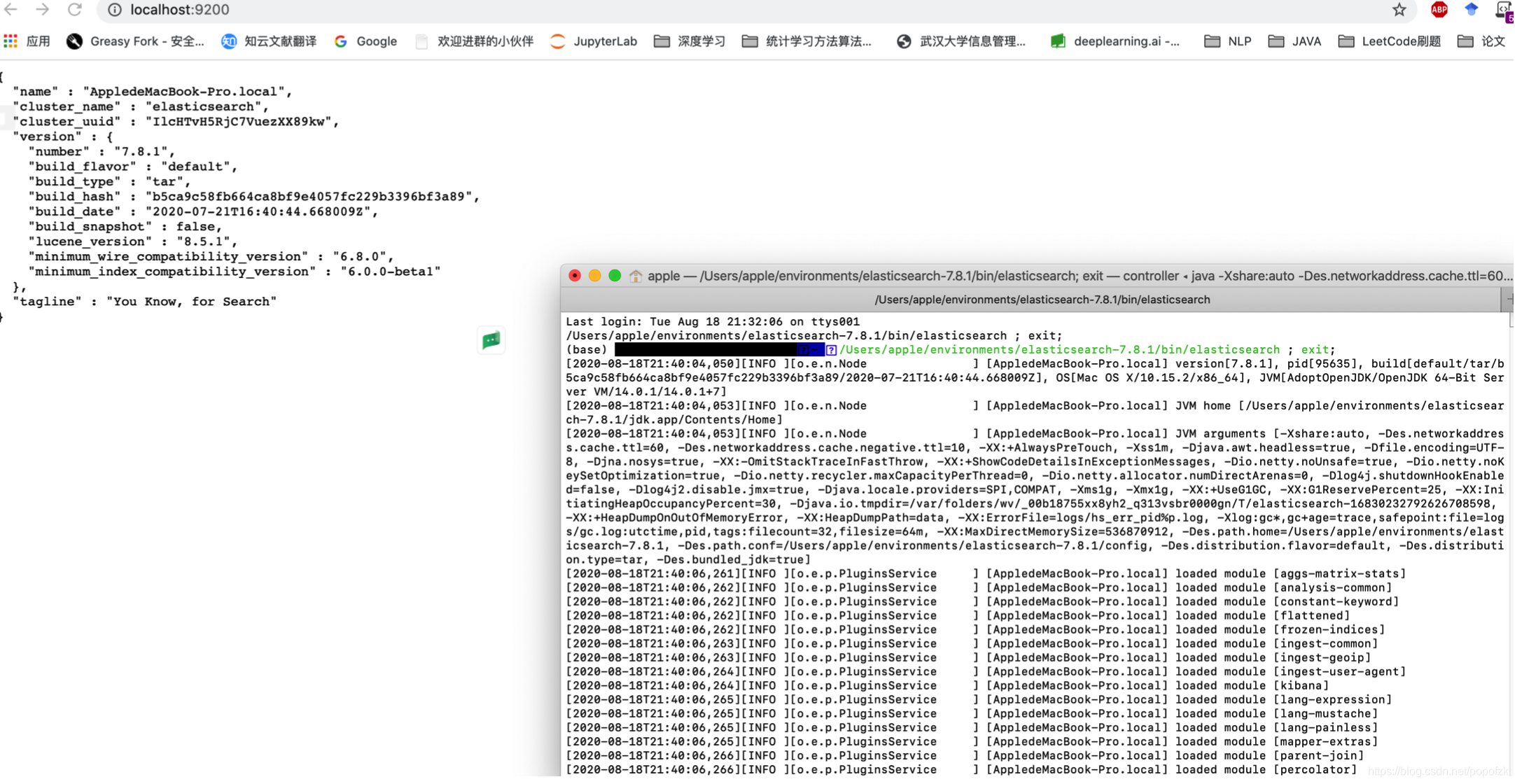Click the browser forward arrow
This screenshot has width=1515, height=784.
(43, 10)
